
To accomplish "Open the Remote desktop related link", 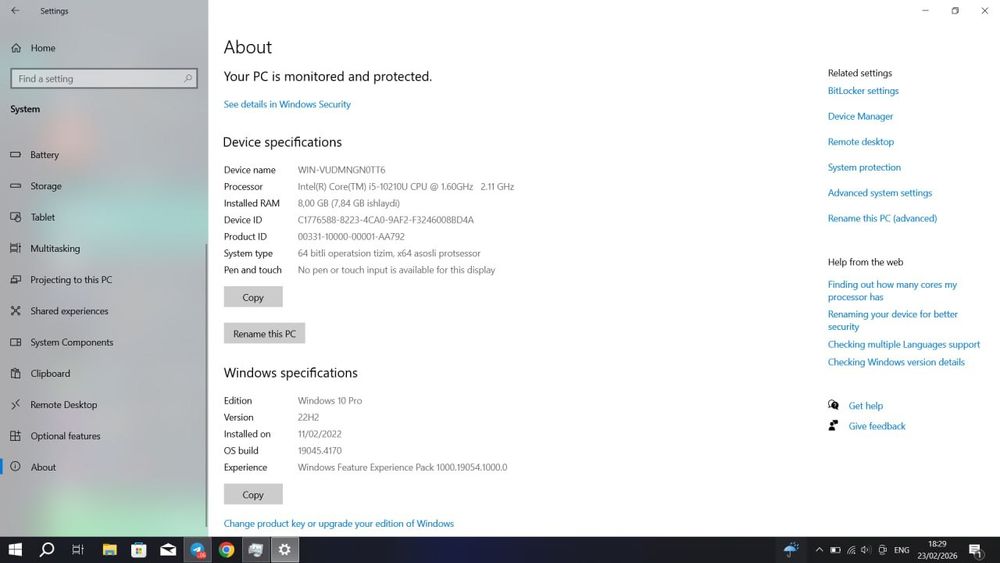I will (861, 142).
